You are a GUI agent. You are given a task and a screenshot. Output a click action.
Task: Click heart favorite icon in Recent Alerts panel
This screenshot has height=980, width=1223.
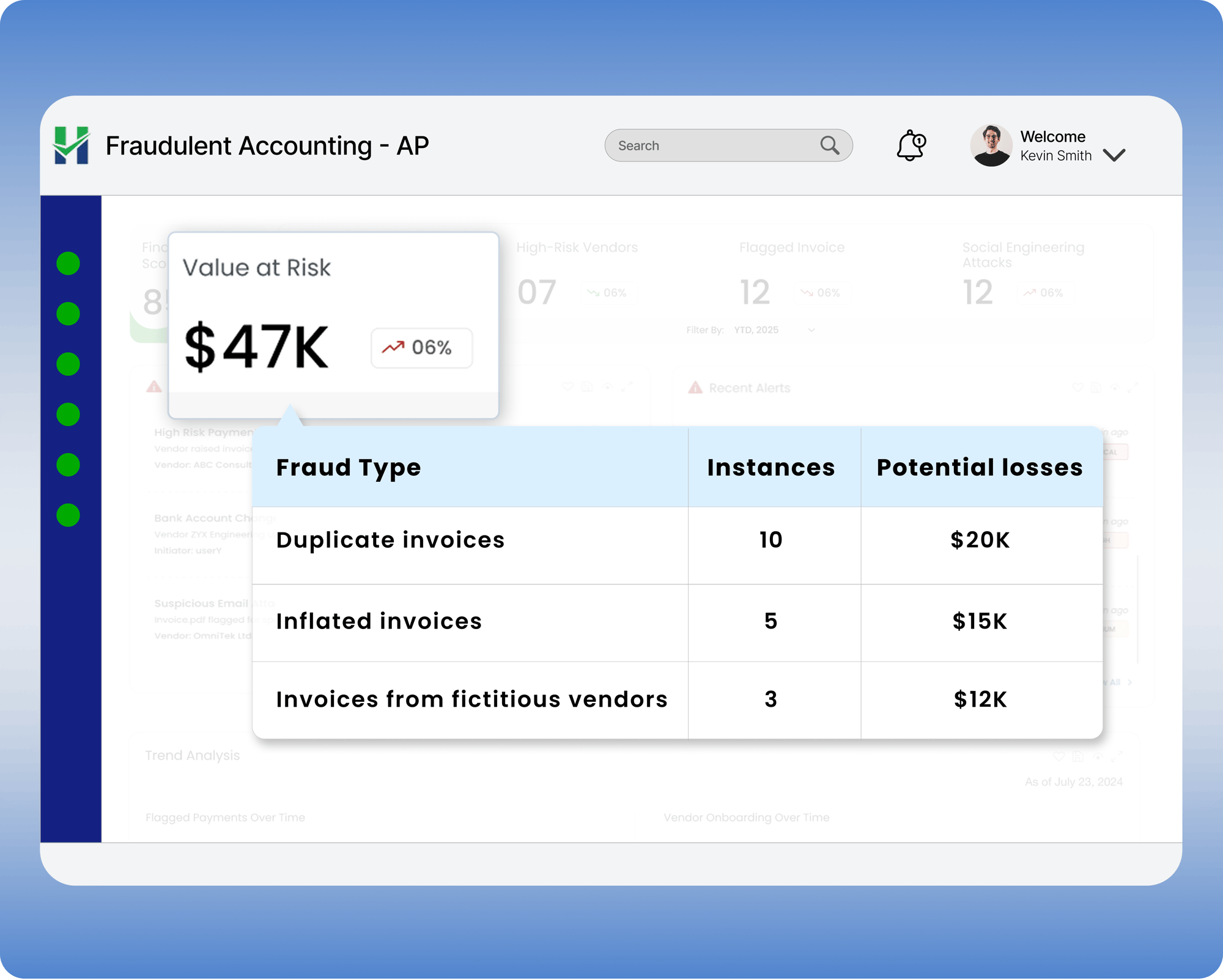[x=1077, y=388]
